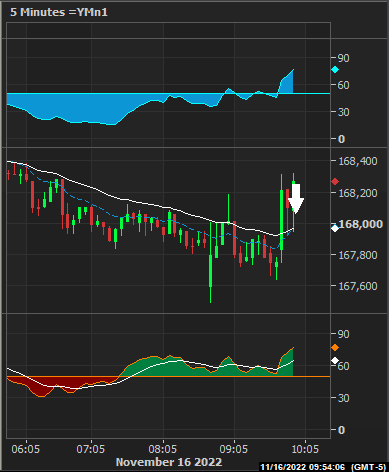Click the 10:05 time axis label
This screenshot has width=389, height=472.
[305, 449]
